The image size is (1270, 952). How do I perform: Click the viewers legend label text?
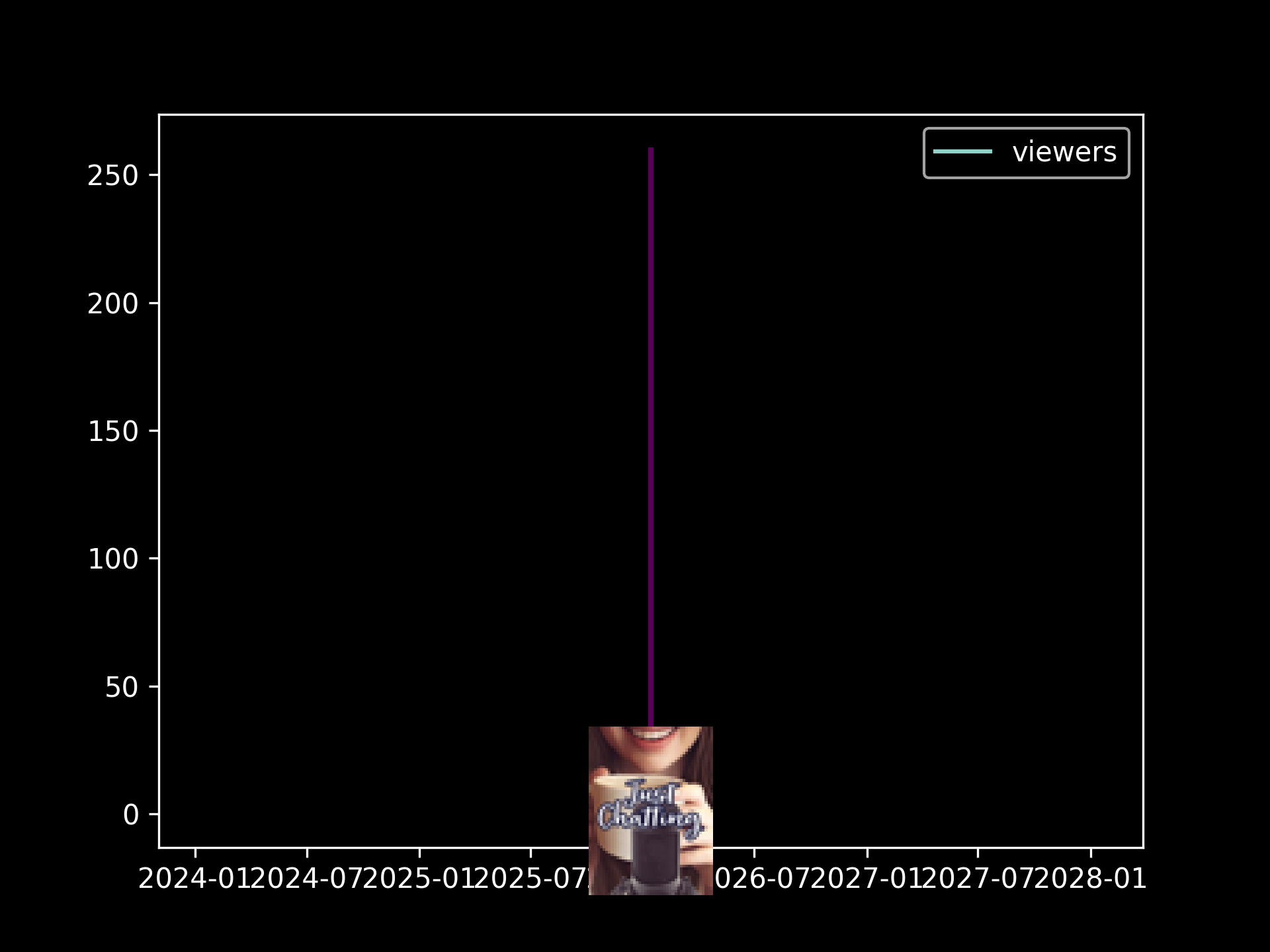pyautogui.click(x=1064, y=153)
